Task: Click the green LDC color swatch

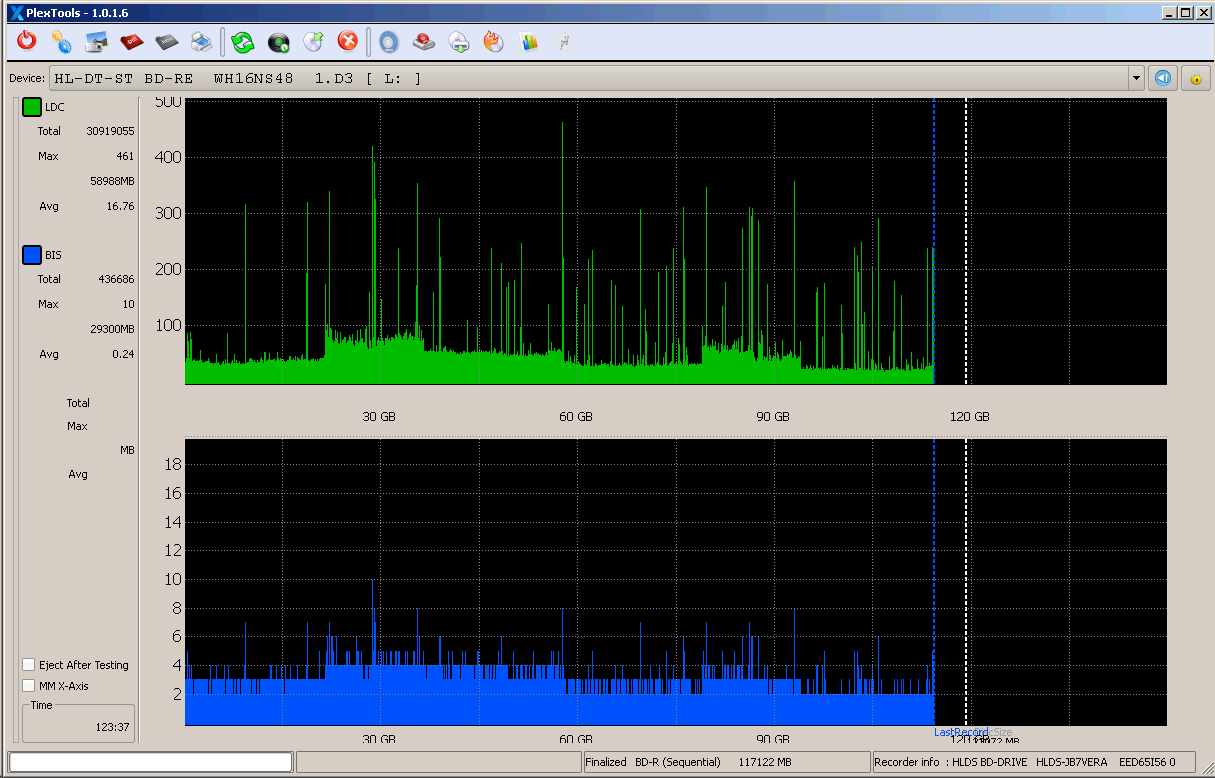Action: click(x=32, y=107)
